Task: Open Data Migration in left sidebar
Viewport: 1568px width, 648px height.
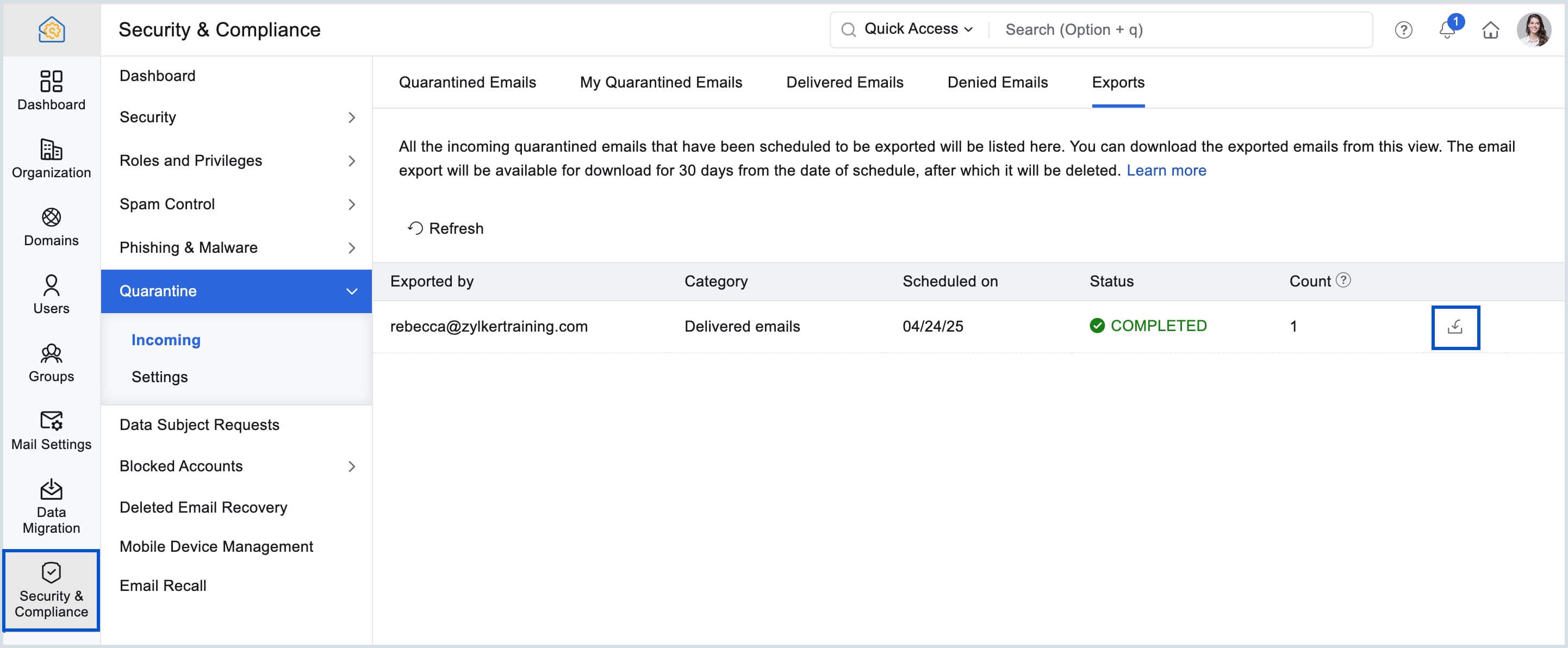Action: click(51, 506)
